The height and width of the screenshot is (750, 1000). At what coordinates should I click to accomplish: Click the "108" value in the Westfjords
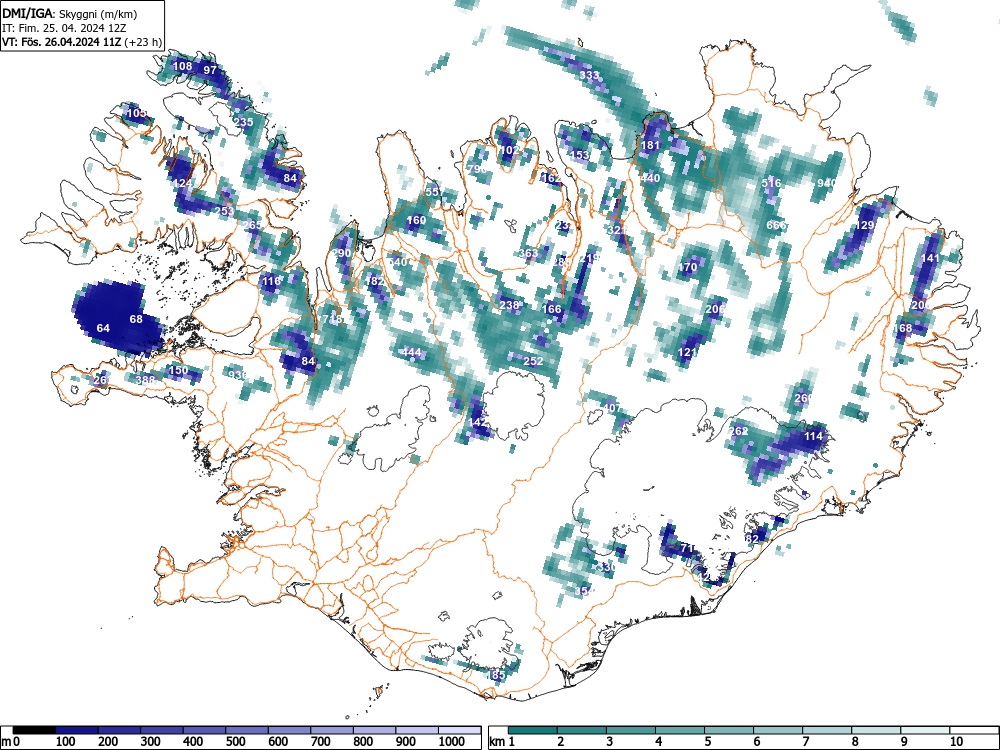[182, 66]
